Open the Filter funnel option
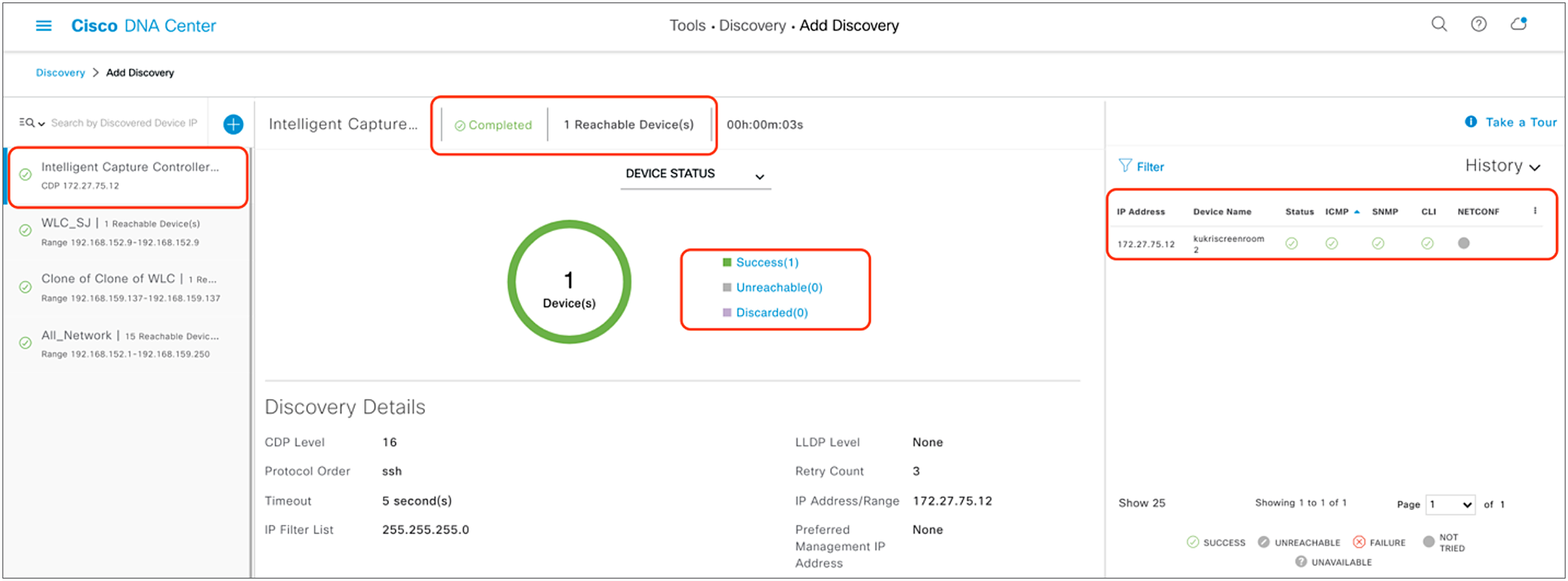Image resolution: width=1568 pixels, height=581 pixels. click(x=1141, y=166)
